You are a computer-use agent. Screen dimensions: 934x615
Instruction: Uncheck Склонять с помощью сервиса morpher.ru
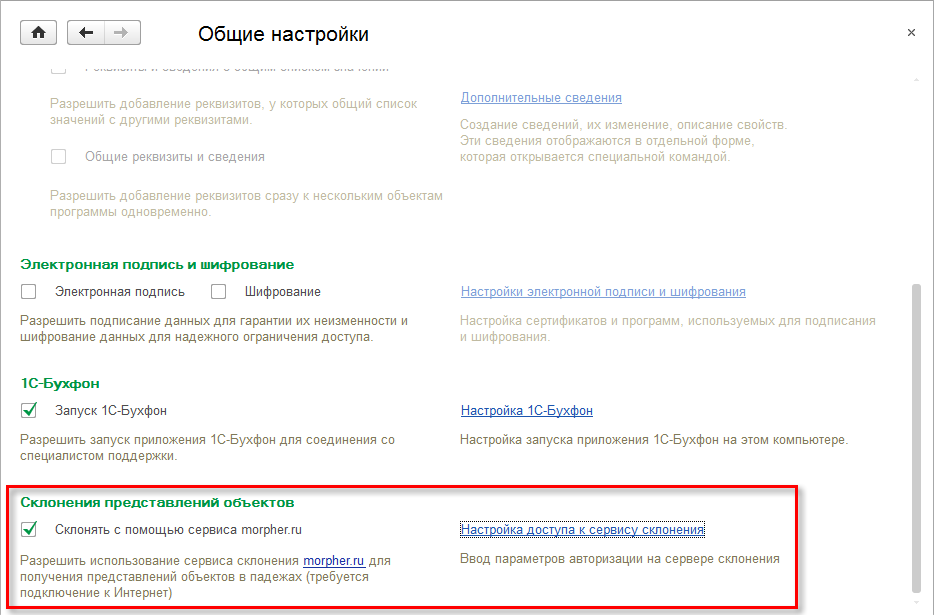tap(29, 529)
